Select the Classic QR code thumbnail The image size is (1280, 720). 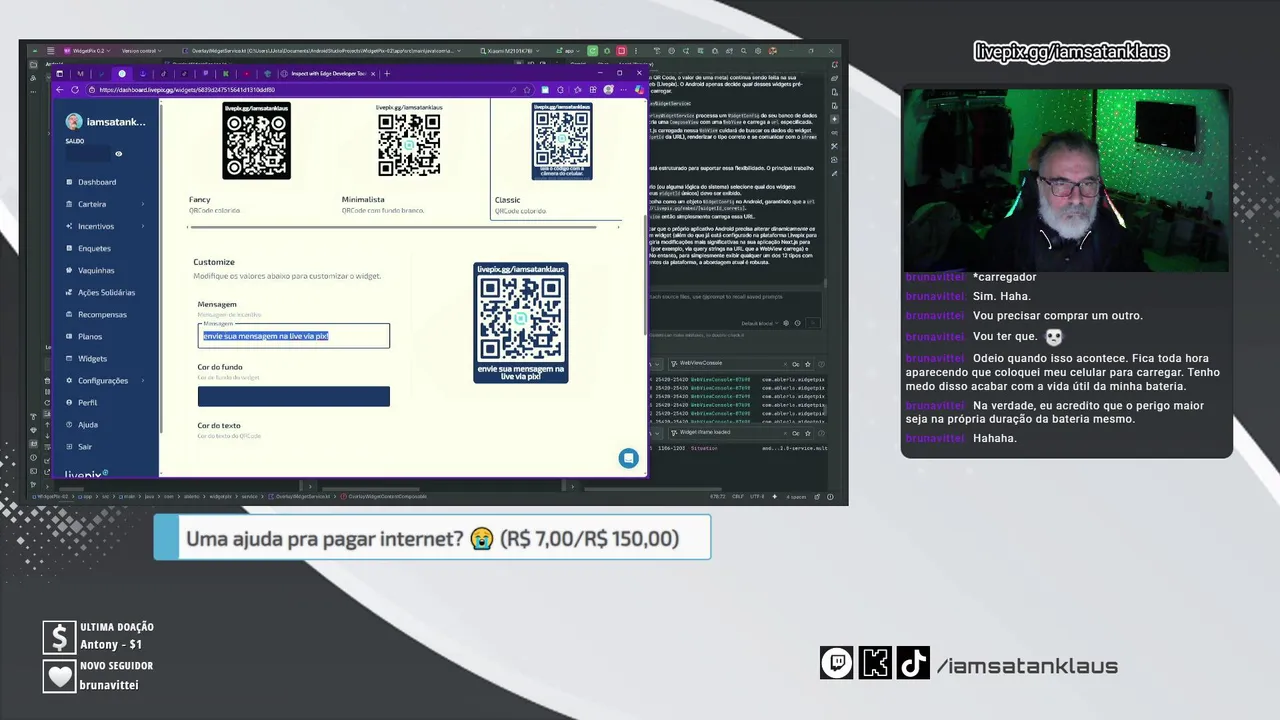(562, 141)
